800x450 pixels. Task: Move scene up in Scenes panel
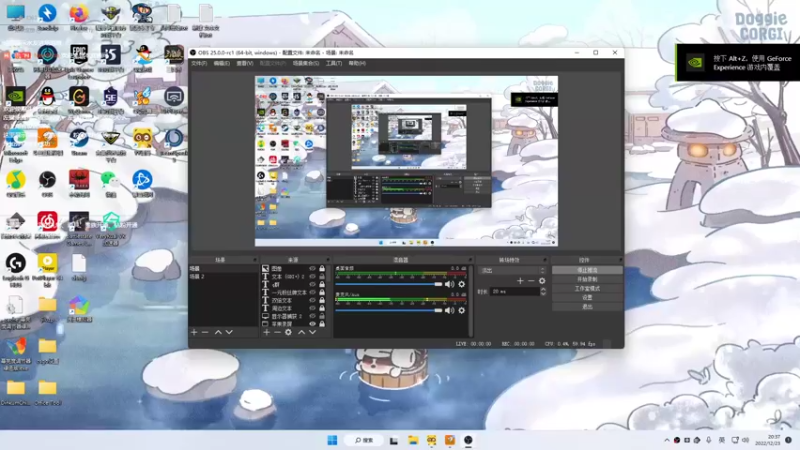coord(218,332)
